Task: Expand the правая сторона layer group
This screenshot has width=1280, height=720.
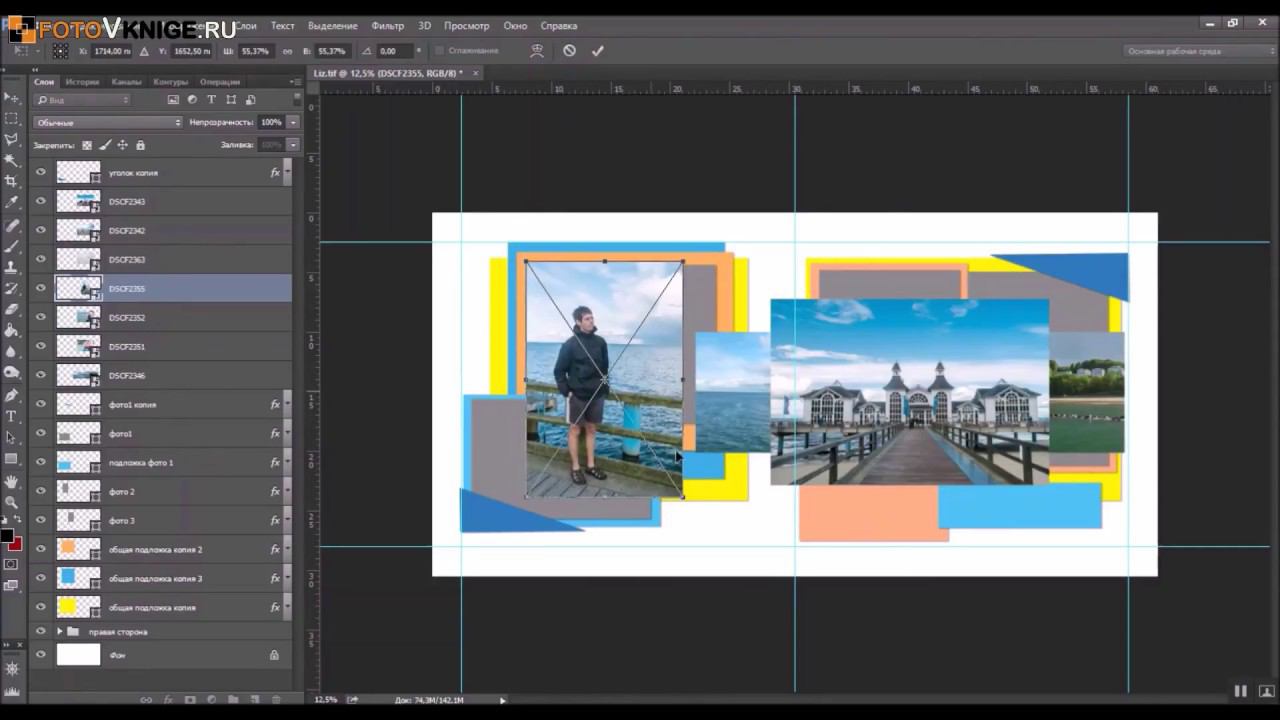Action: [x=60, y=632]
